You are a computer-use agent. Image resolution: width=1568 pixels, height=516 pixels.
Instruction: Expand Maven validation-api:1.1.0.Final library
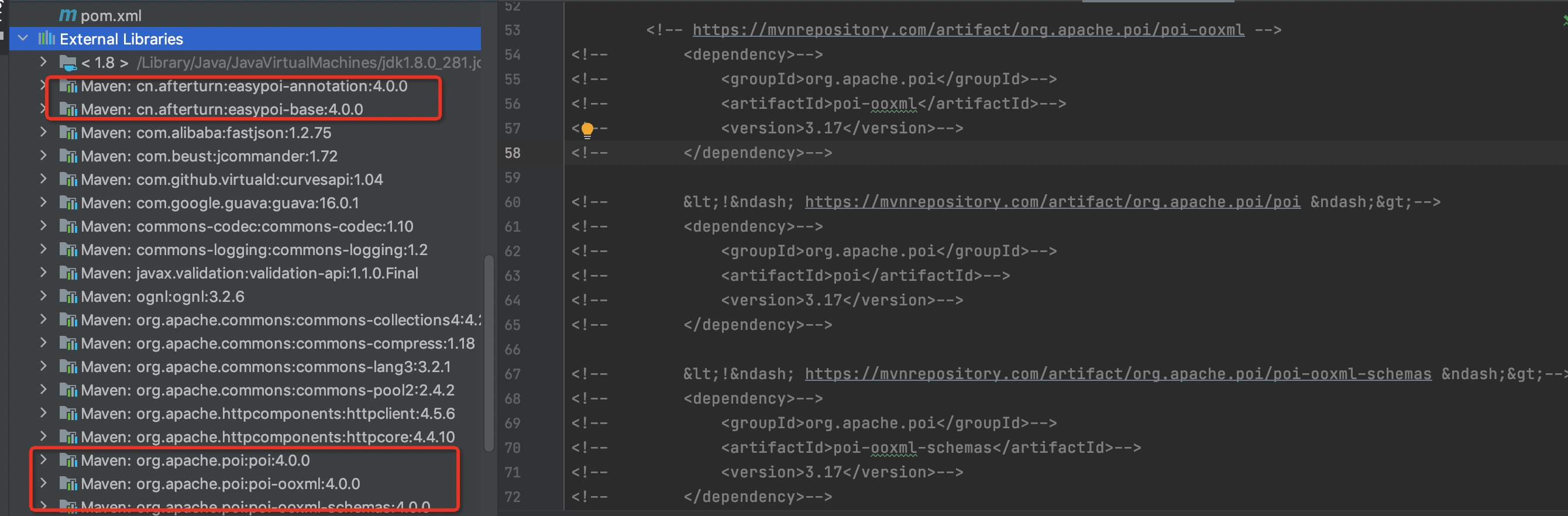pos(43,272)
